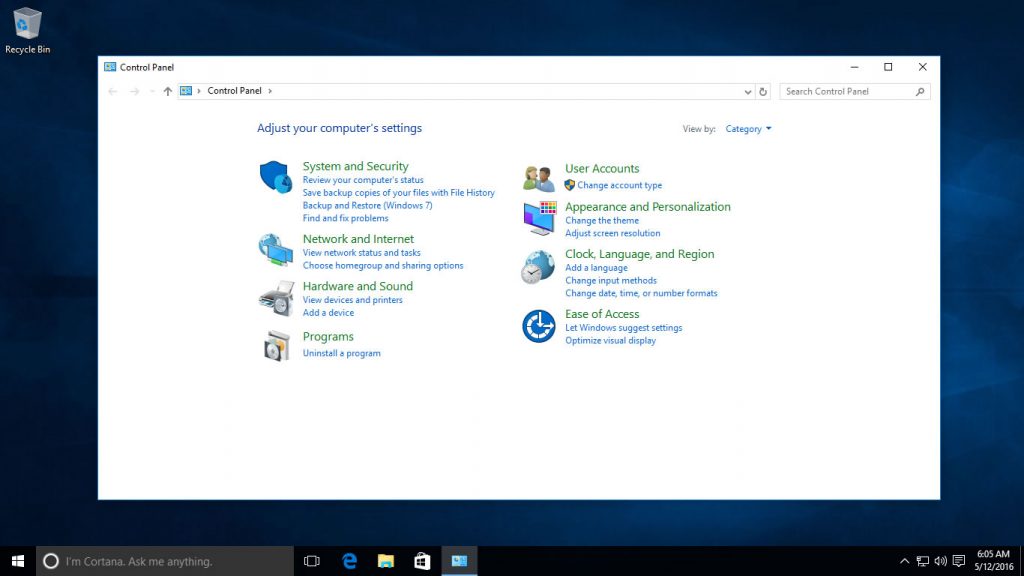Open 'Change account type' link

coord(620,185)
